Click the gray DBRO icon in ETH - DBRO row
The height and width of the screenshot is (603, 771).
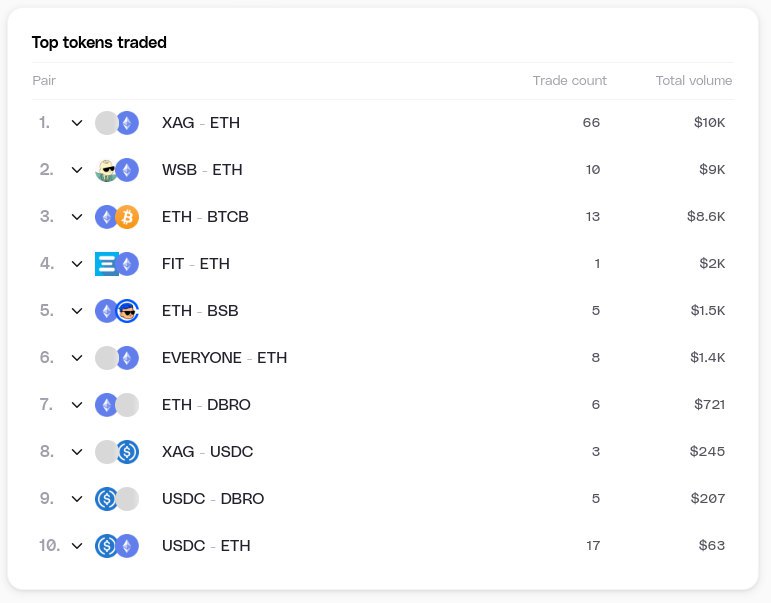127,405
